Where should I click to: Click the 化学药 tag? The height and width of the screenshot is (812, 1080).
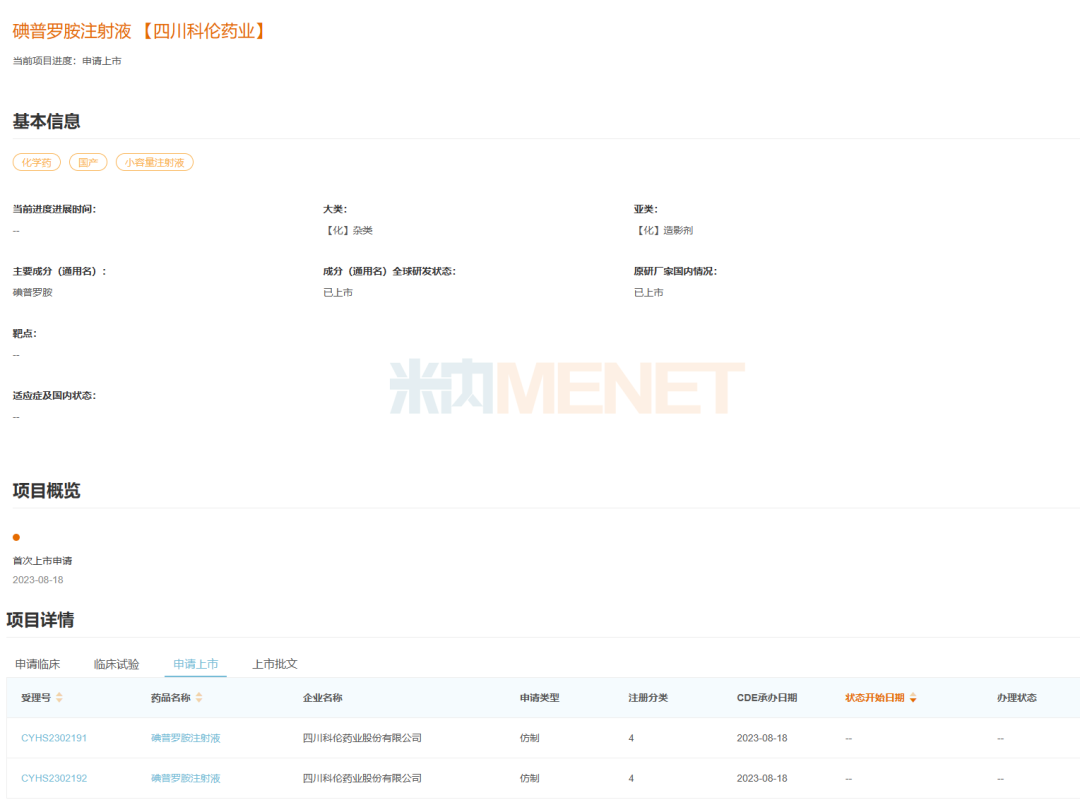[37, 163]
